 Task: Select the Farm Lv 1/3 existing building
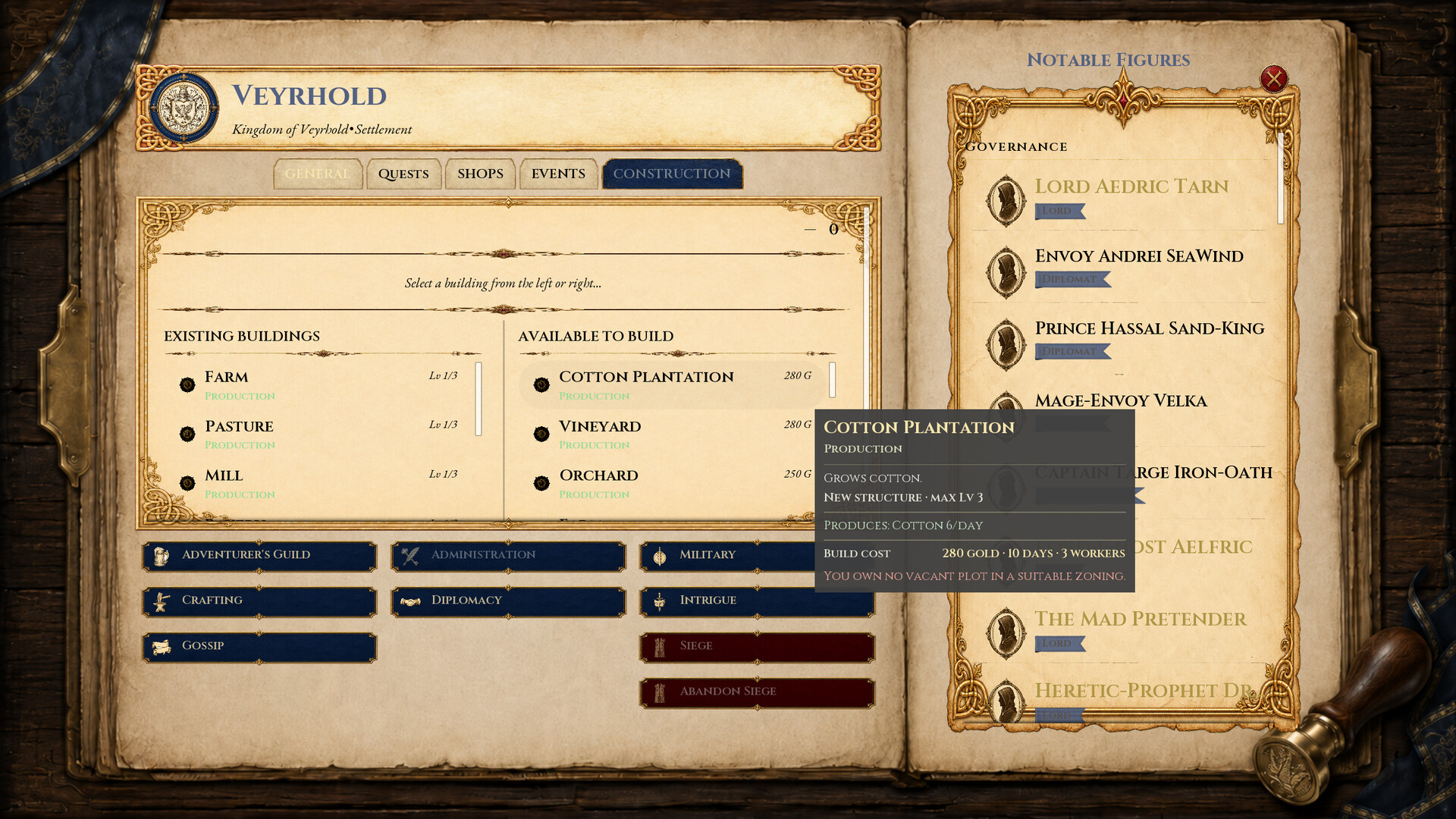(x=318, y=385)
